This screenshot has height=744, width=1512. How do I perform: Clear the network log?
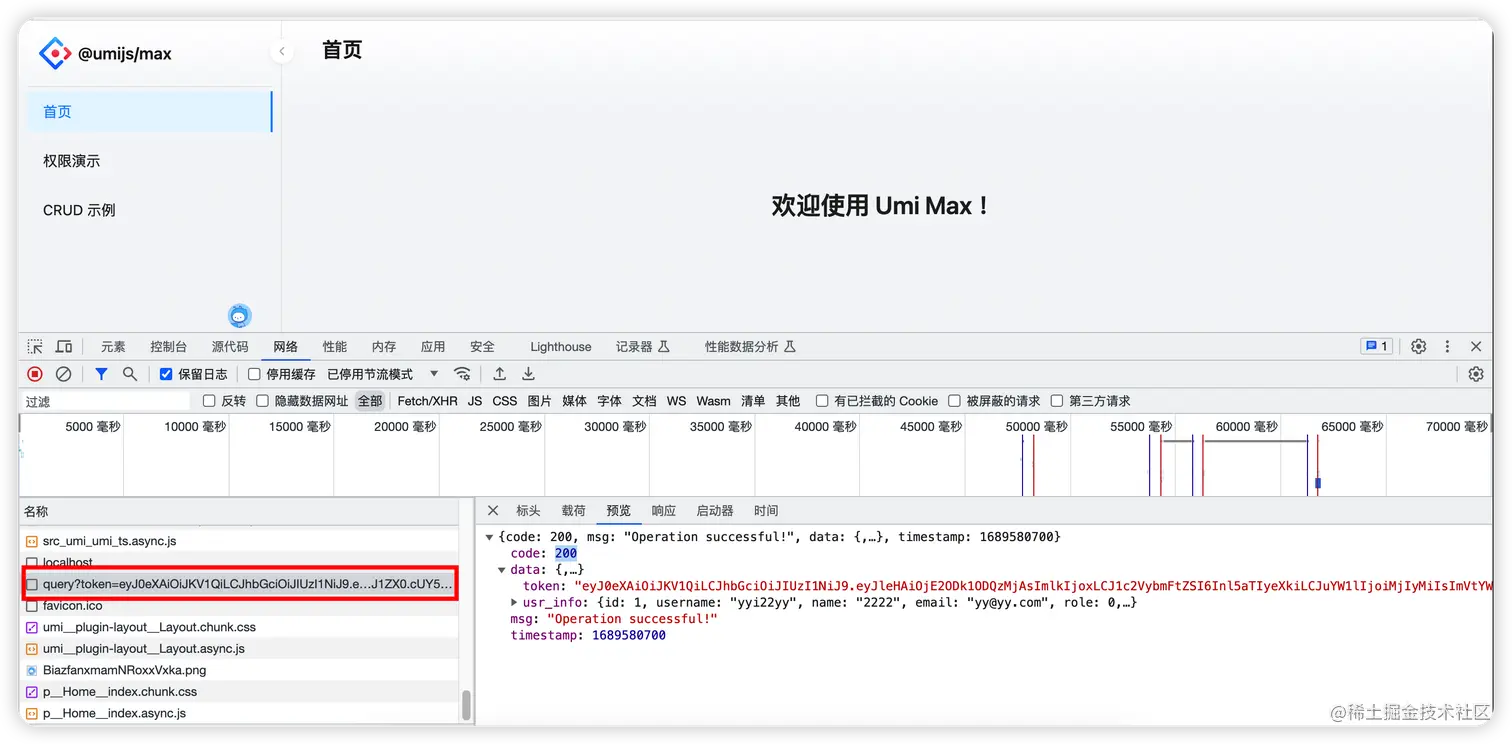(x=63, y=374)
